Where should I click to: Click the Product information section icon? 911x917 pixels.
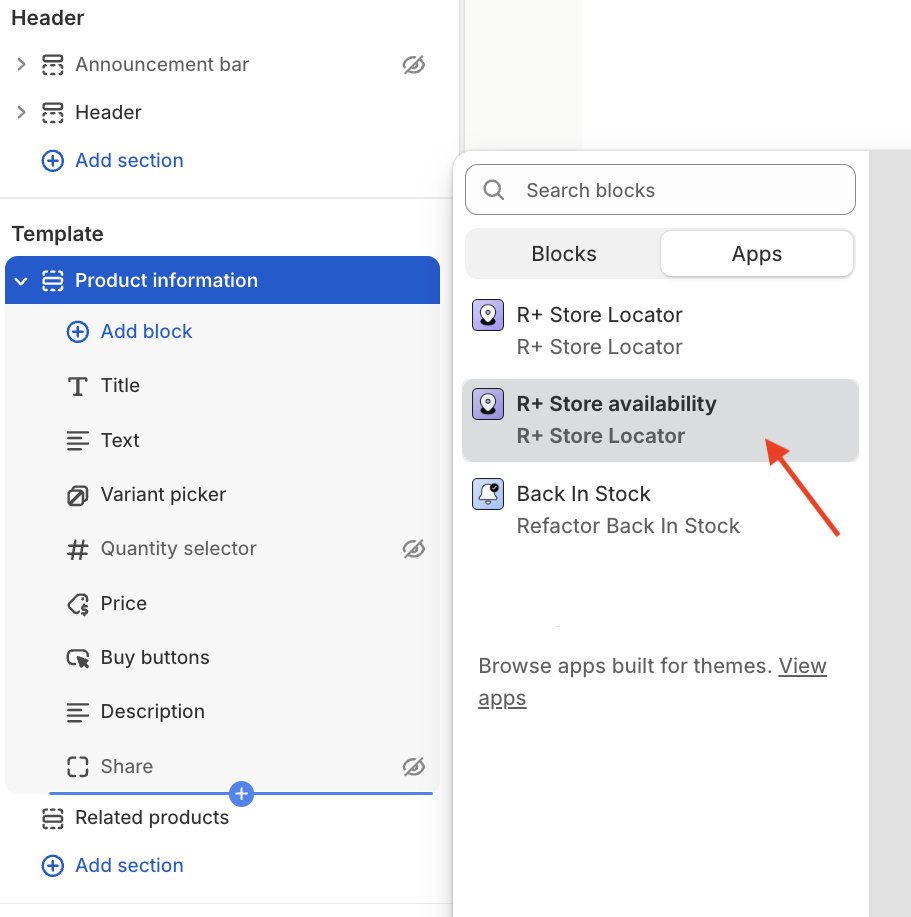point(53,281)
